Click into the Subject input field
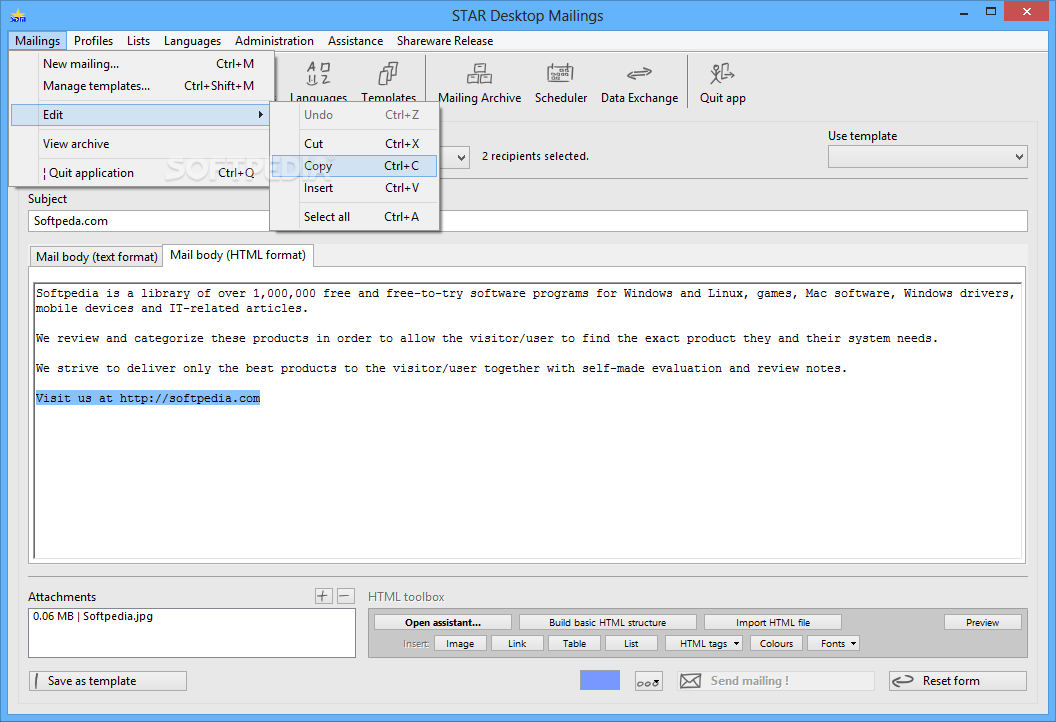1056x722 pixels. (x=528, y=221)
